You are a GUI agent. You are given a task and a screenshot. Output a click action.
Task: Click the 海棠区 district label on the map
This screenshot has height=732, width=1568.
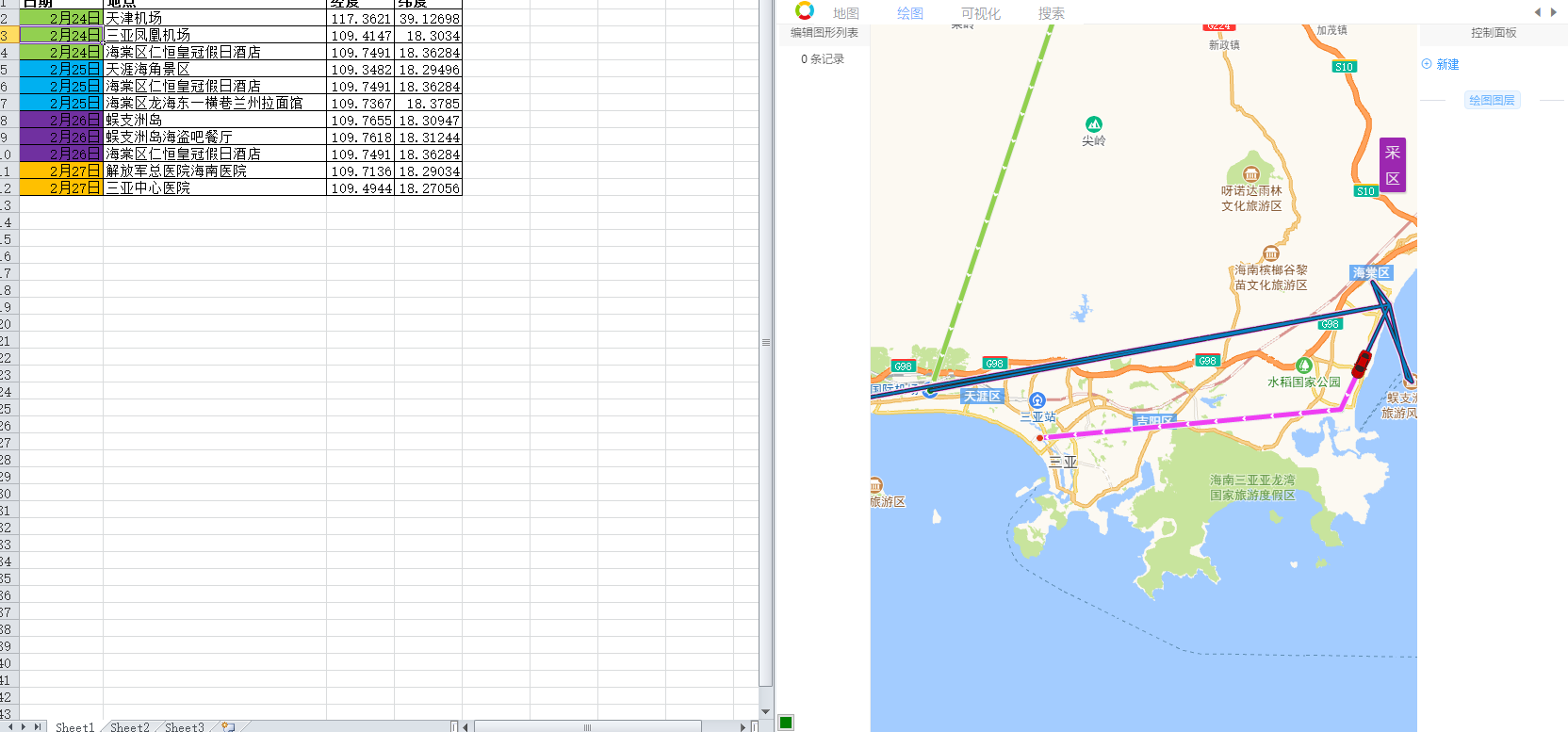click(1371, 273)
